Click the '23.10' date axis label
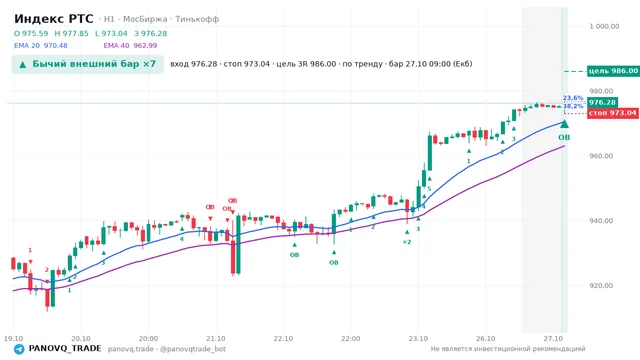640x360 pixels. point(418,339)
